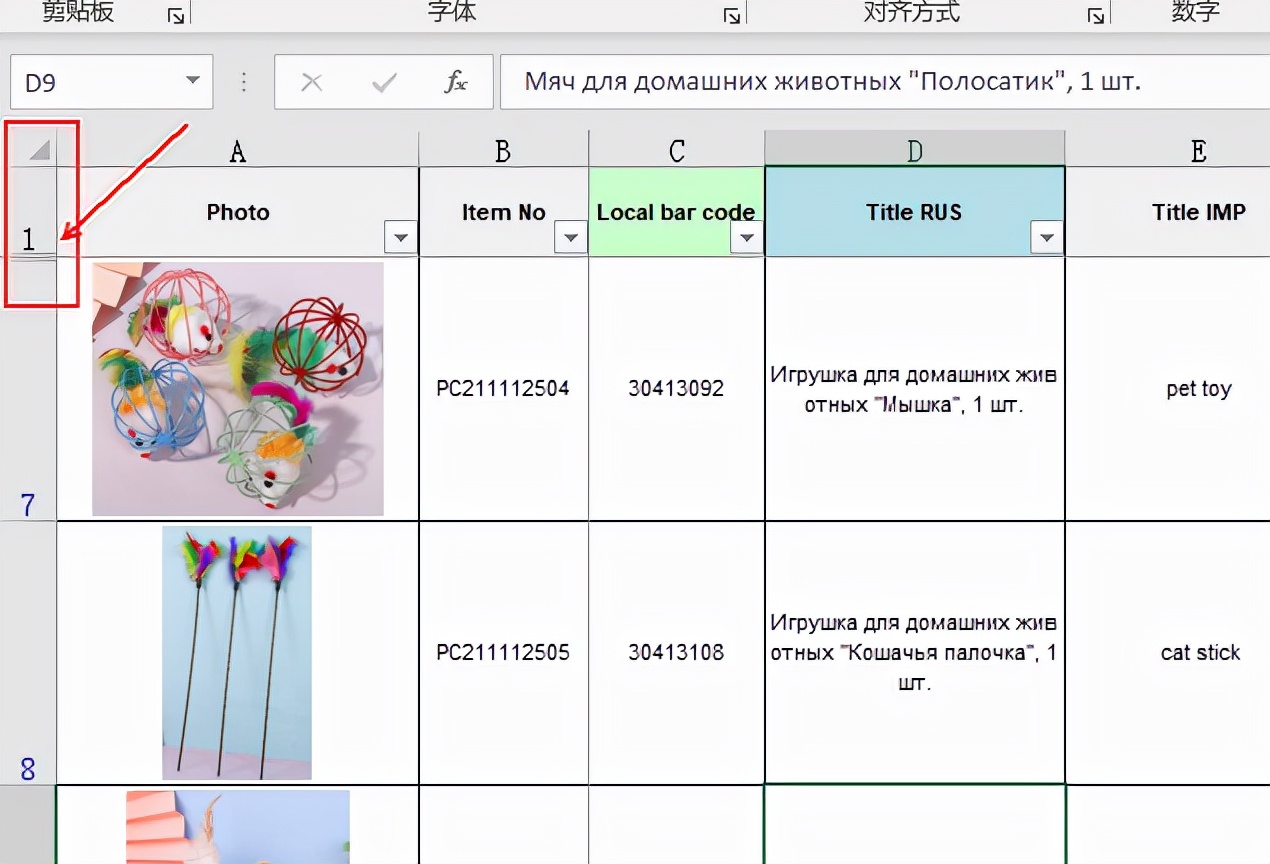The width and height of the screenshot is (1270, 864).
Task: Open the font group dialog launcher
Action: 732,15
